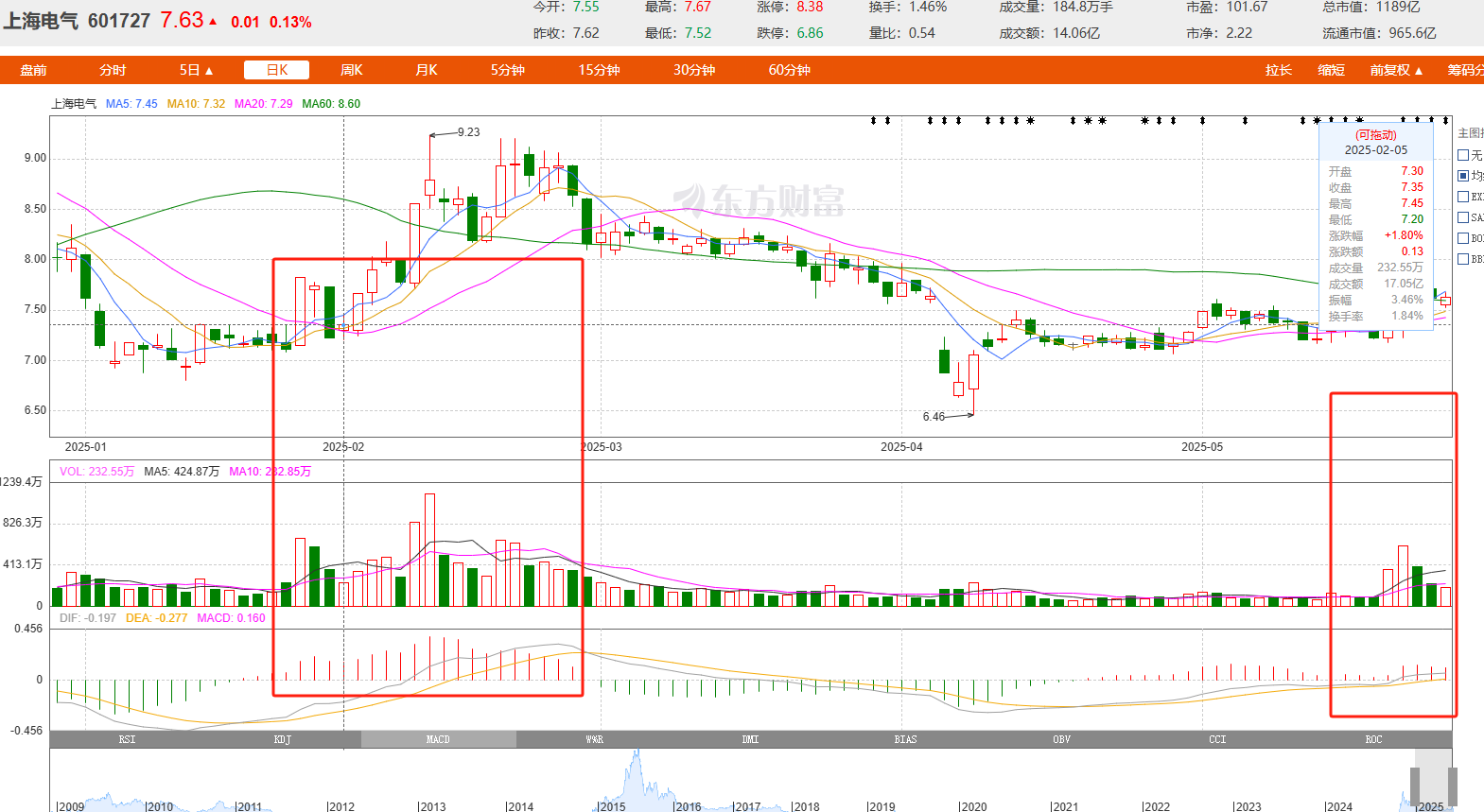Click the 2025-03 date axis label
Viewport: 1484px width, 812px height.
click(x=602, y=447)
